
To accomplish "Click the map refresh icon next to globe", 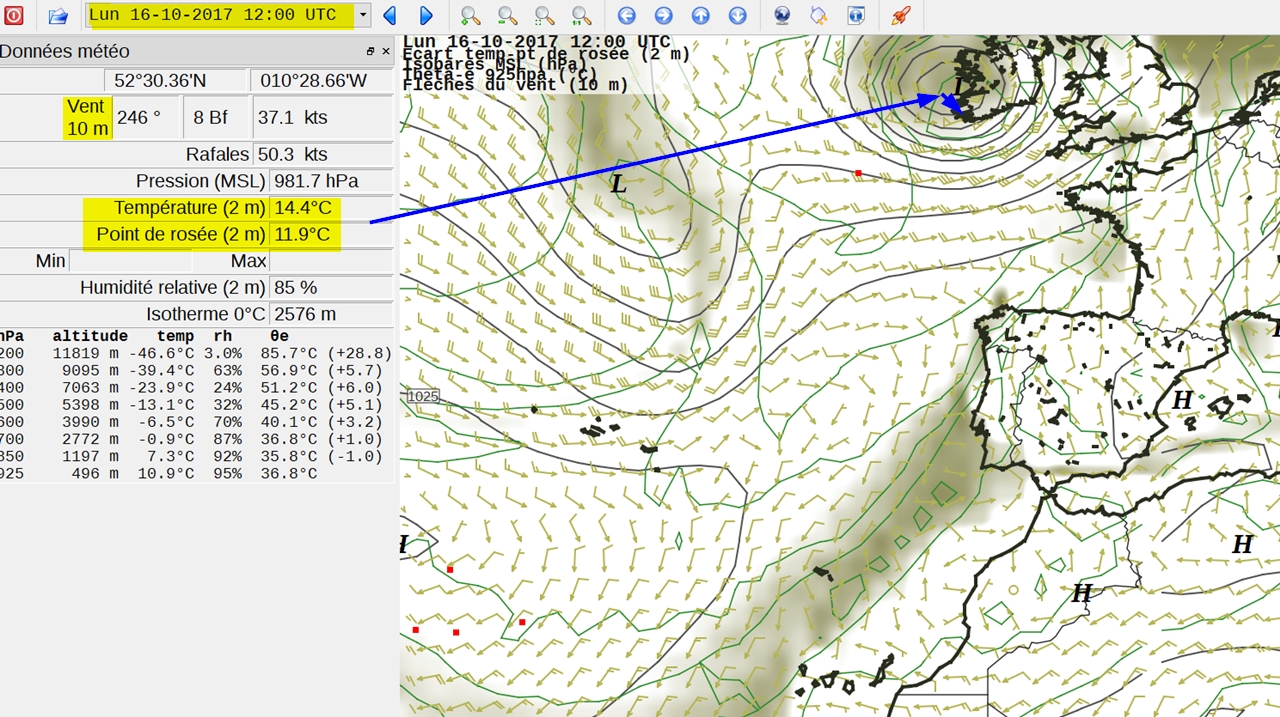I will coord(819,15).
